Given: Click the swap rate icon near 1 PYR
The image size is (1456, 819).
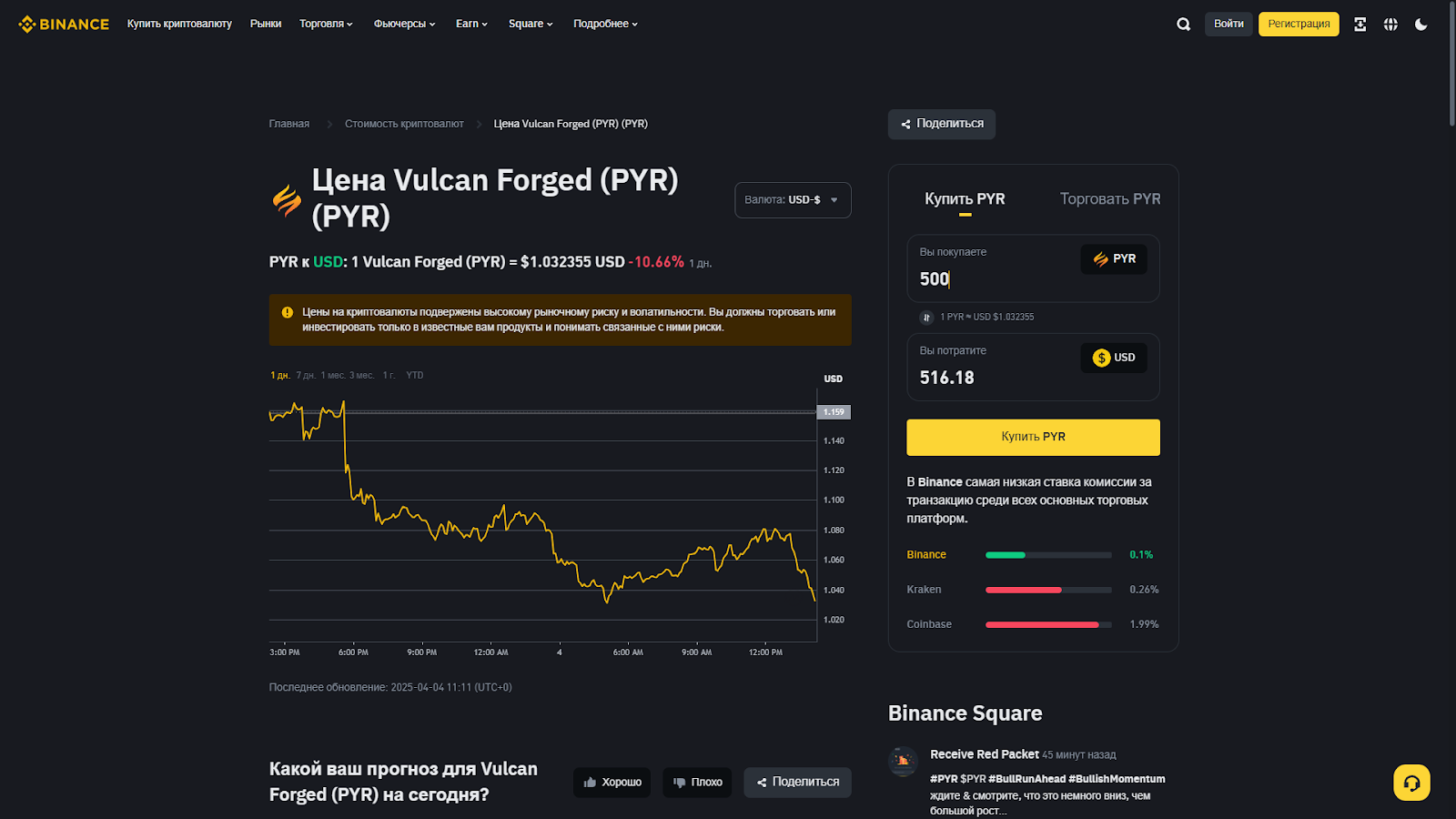Looking at the screenshot, I should click(926, 318).
